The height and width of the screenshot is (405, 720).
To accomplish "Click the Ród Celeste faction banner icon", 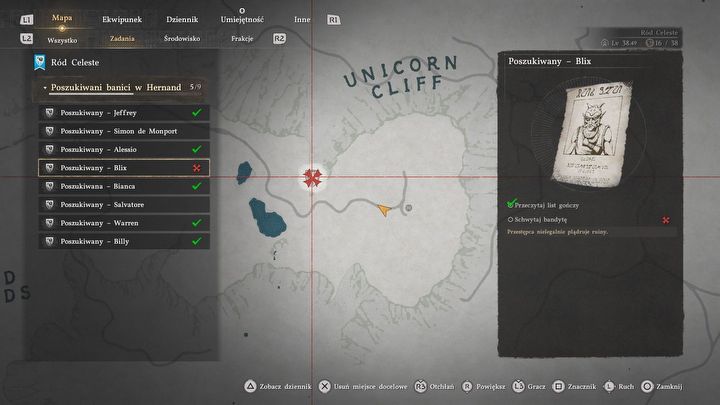I will (40, 62).
